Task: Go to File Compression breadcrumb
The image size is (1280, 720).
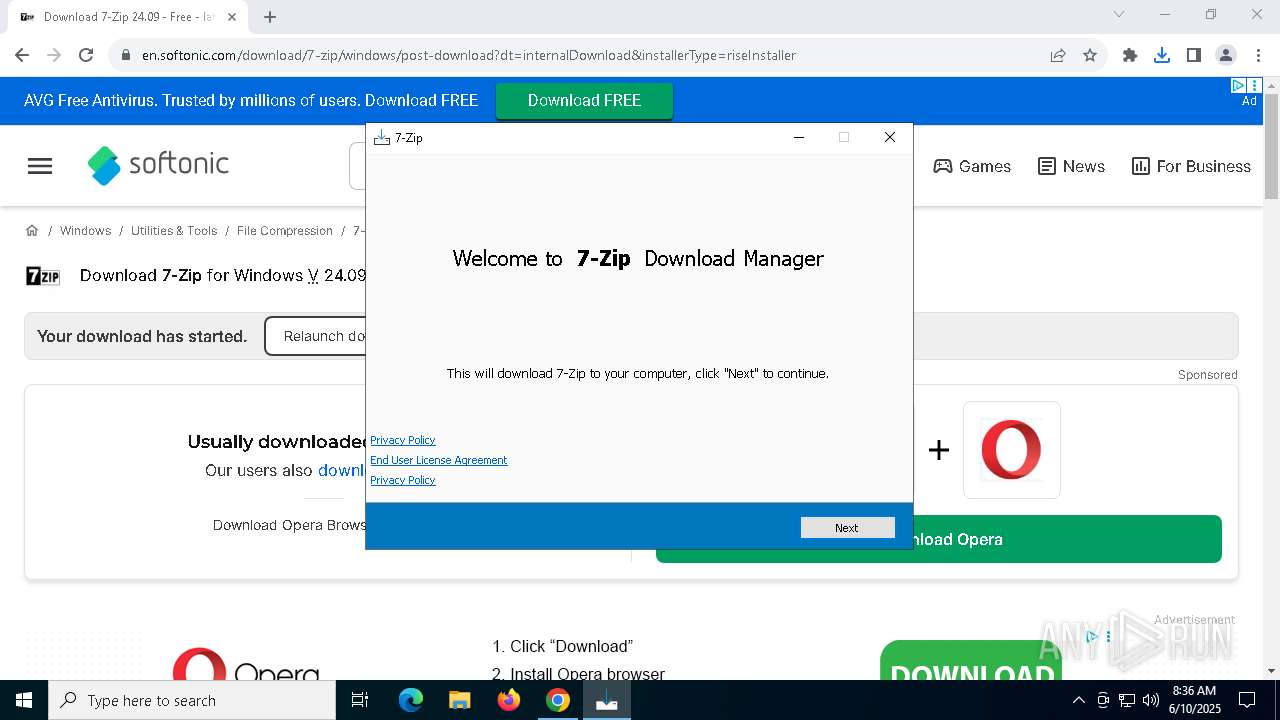Action: tap(285, 230)
